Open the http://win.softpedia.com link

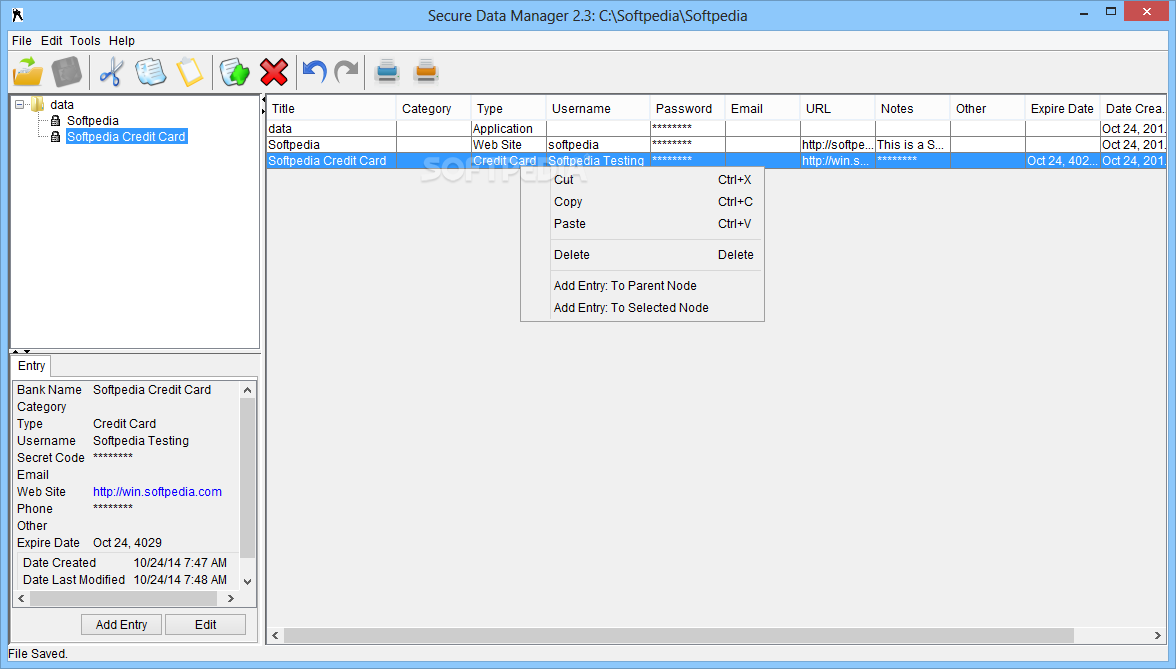(x=158, y=492)
